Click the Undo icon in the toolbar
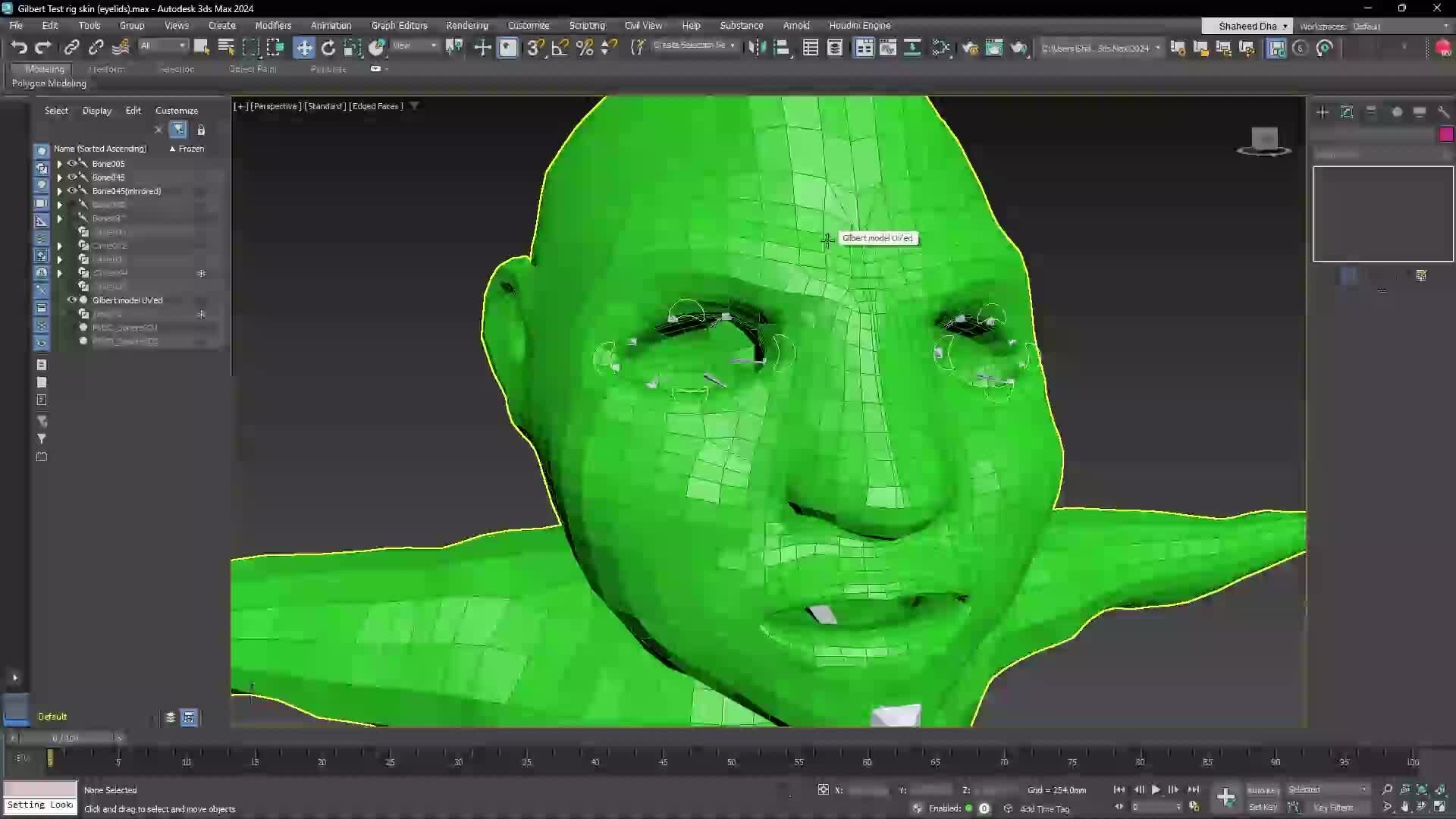This screenshot has height=819, width=1456. (x=19, y=47)
